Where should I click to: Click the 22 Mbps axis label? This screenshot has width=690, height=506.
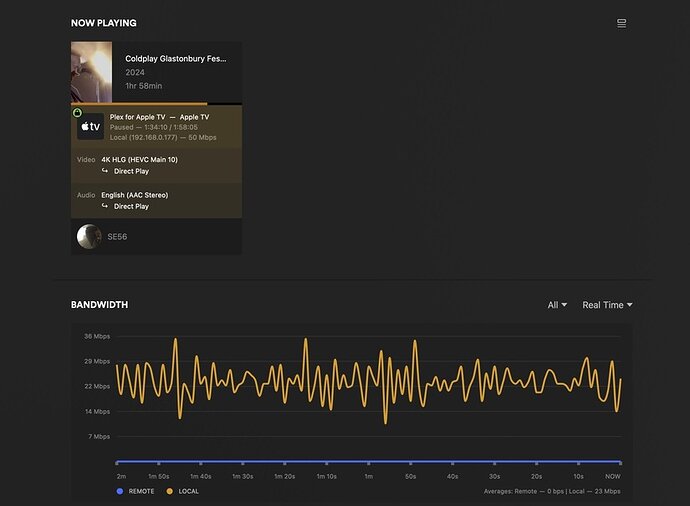click(x=97, y=386)
